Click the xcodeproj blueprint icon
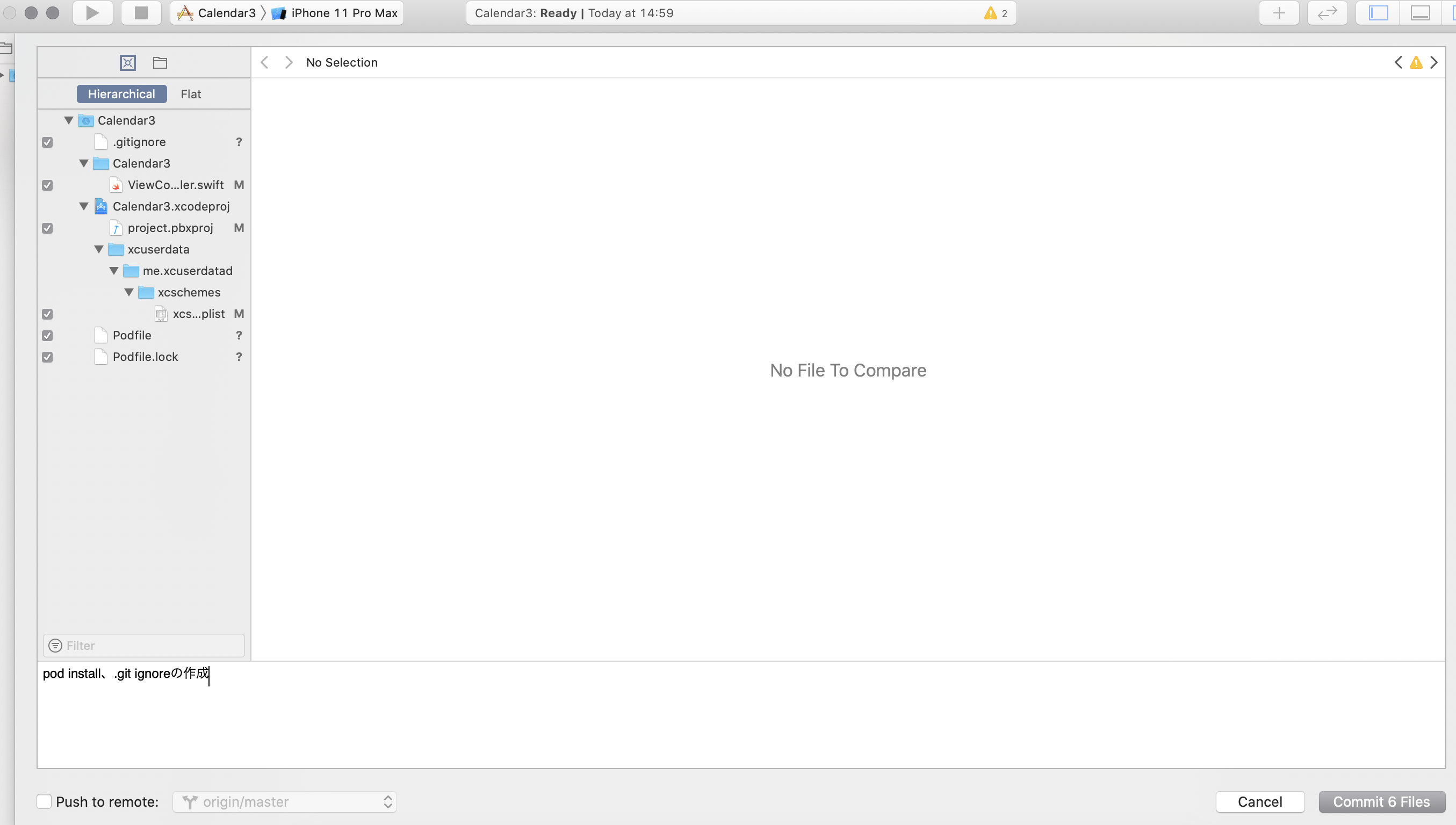The image size is (1456, 825). pos(101,206)
